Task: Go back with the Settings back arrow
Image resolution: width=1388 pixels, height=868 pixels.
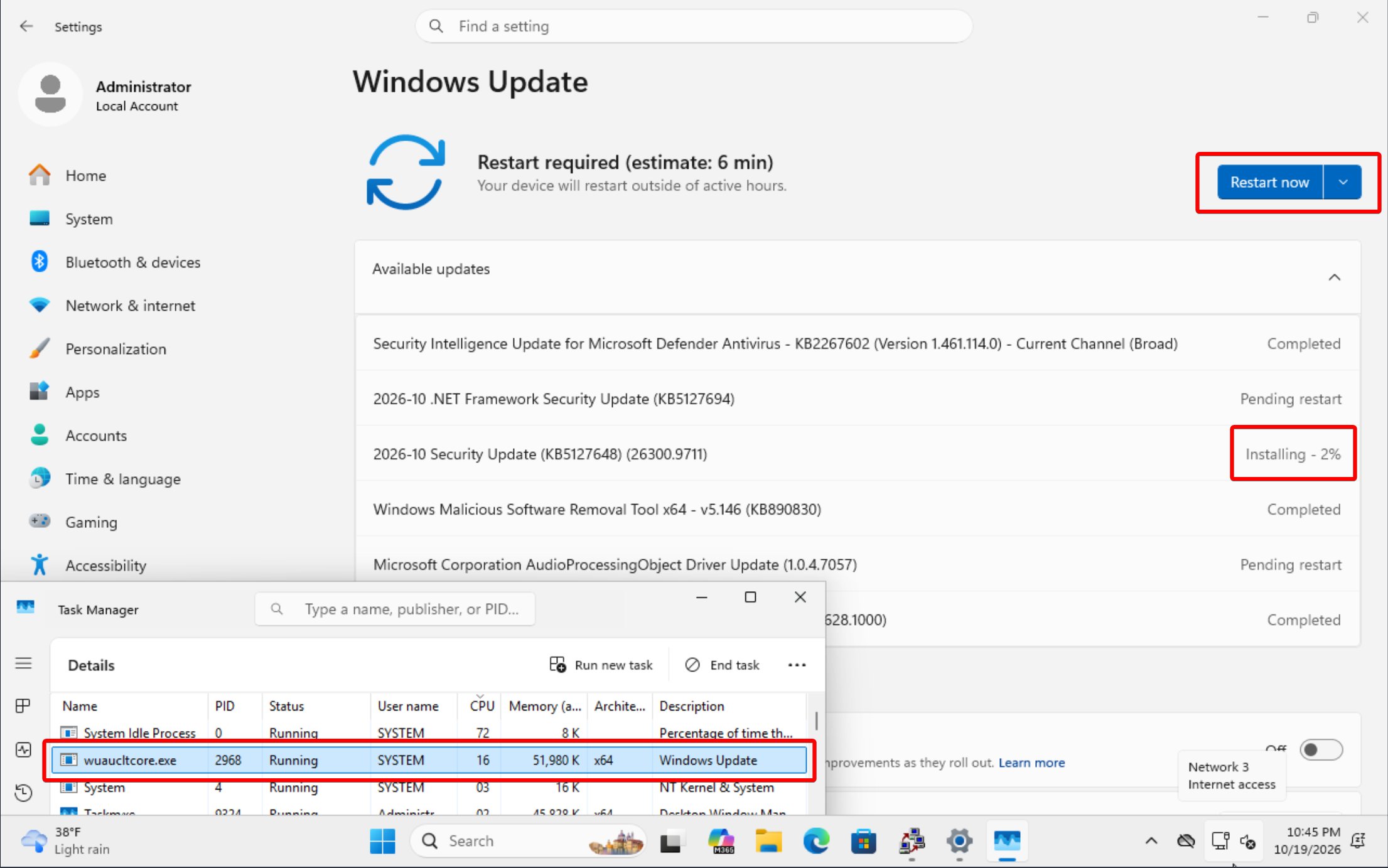Action: [x=26, y=26]
